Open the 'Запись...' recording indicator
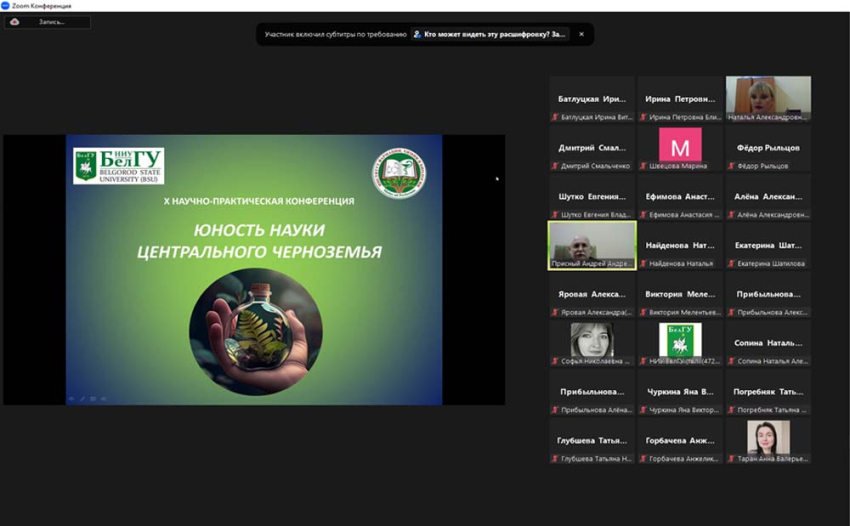This screenshot has width=850, height=526. 47,22
